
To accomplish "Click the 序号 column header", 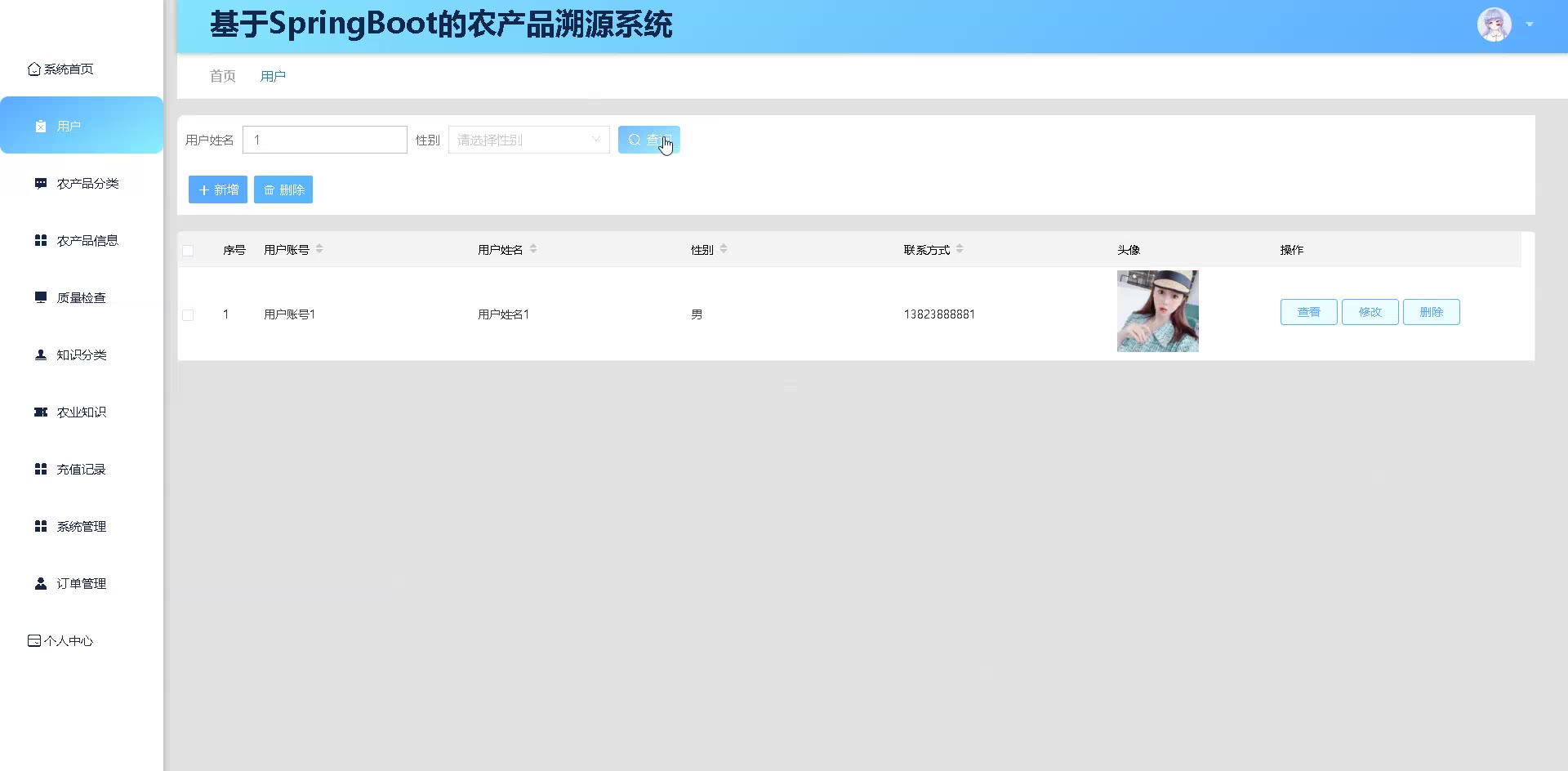I will (x=234, y=250).
